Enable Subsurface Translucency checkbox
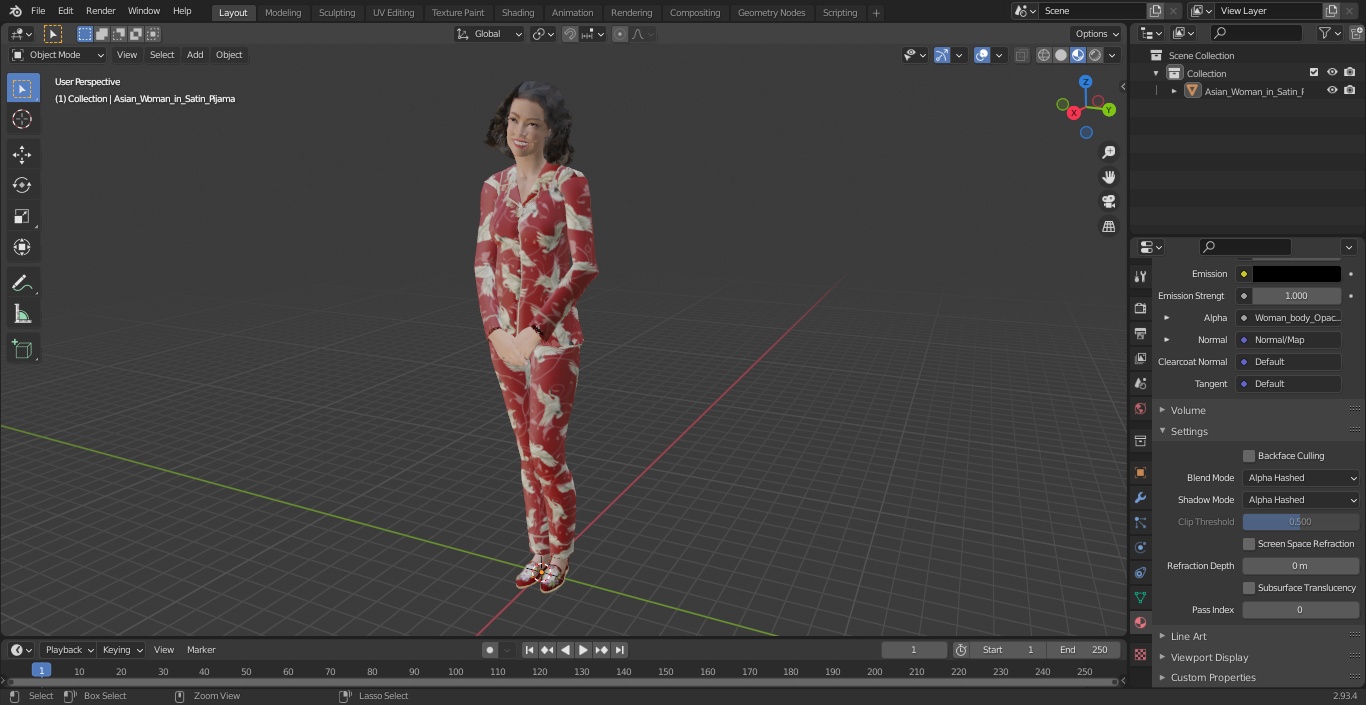Screen dimensions: 1366x705 (x=1249, y=588)
